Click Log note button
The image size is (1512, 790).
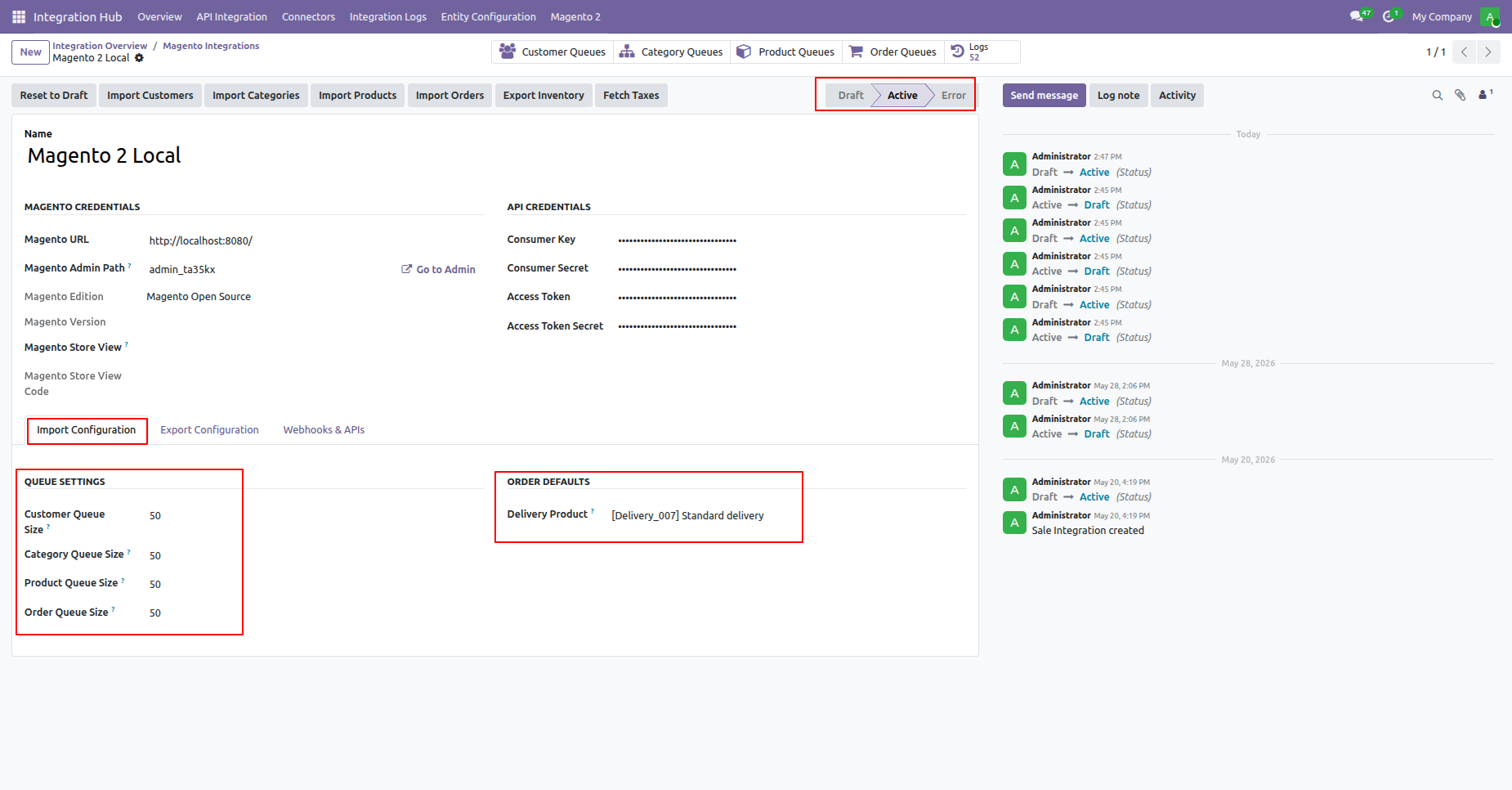click(x=1118, y=96)
